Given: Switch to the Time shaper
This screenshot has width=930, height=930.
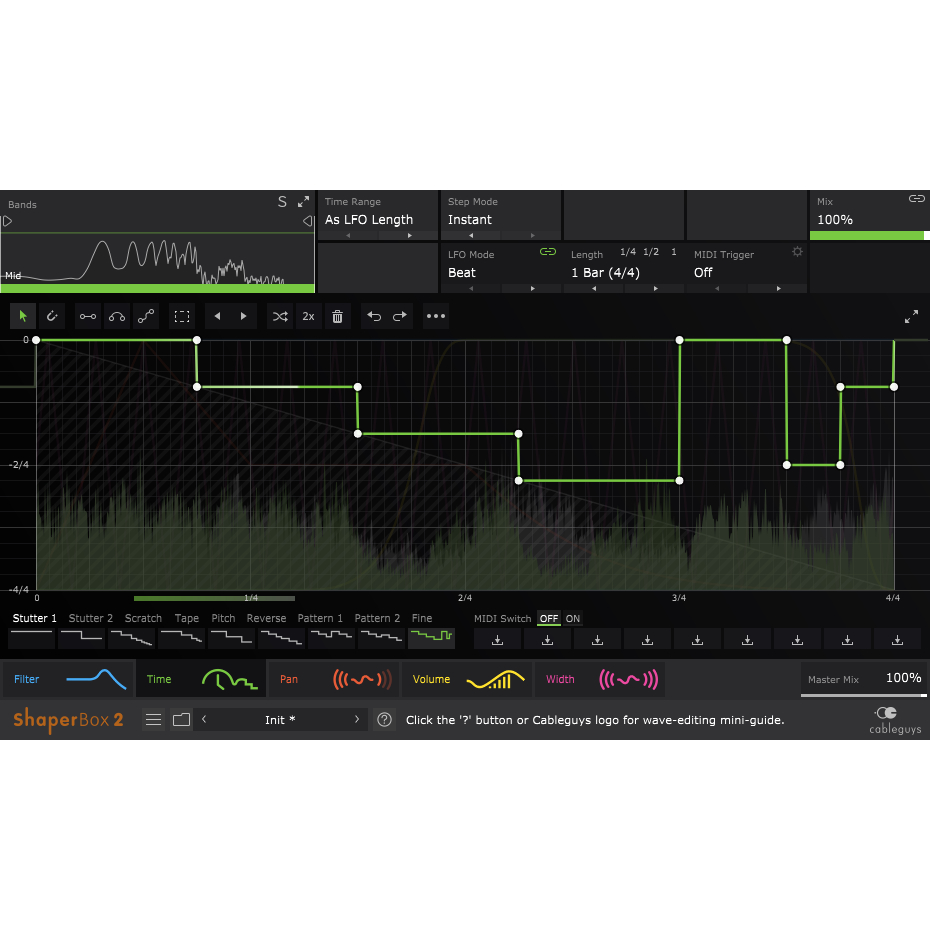Looking at the screenshot, I should (201, 679).
